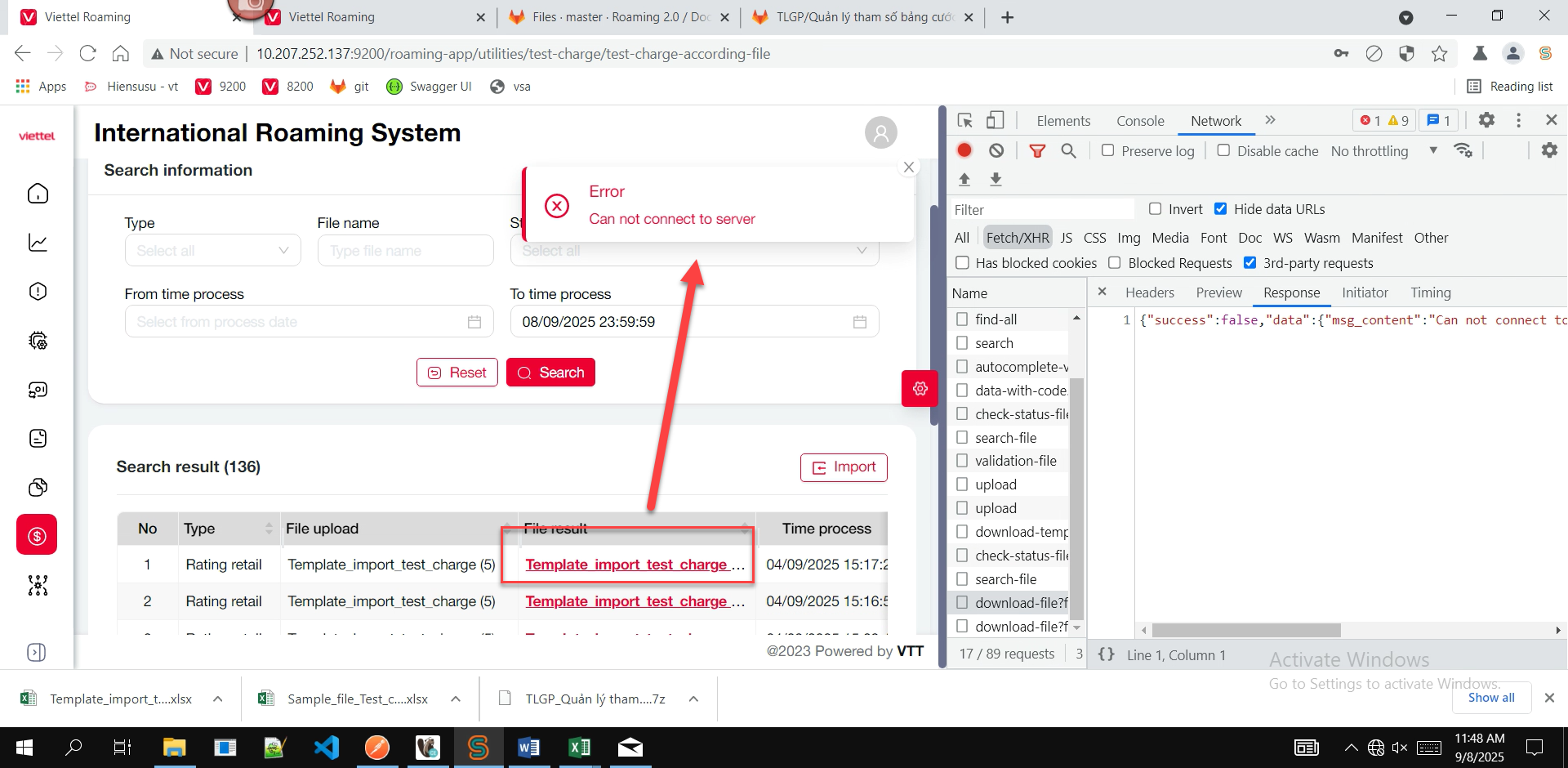Enable the Preserve log checkbox
The height and width of the screenshot is (768, 1568).
point(1108,150)
